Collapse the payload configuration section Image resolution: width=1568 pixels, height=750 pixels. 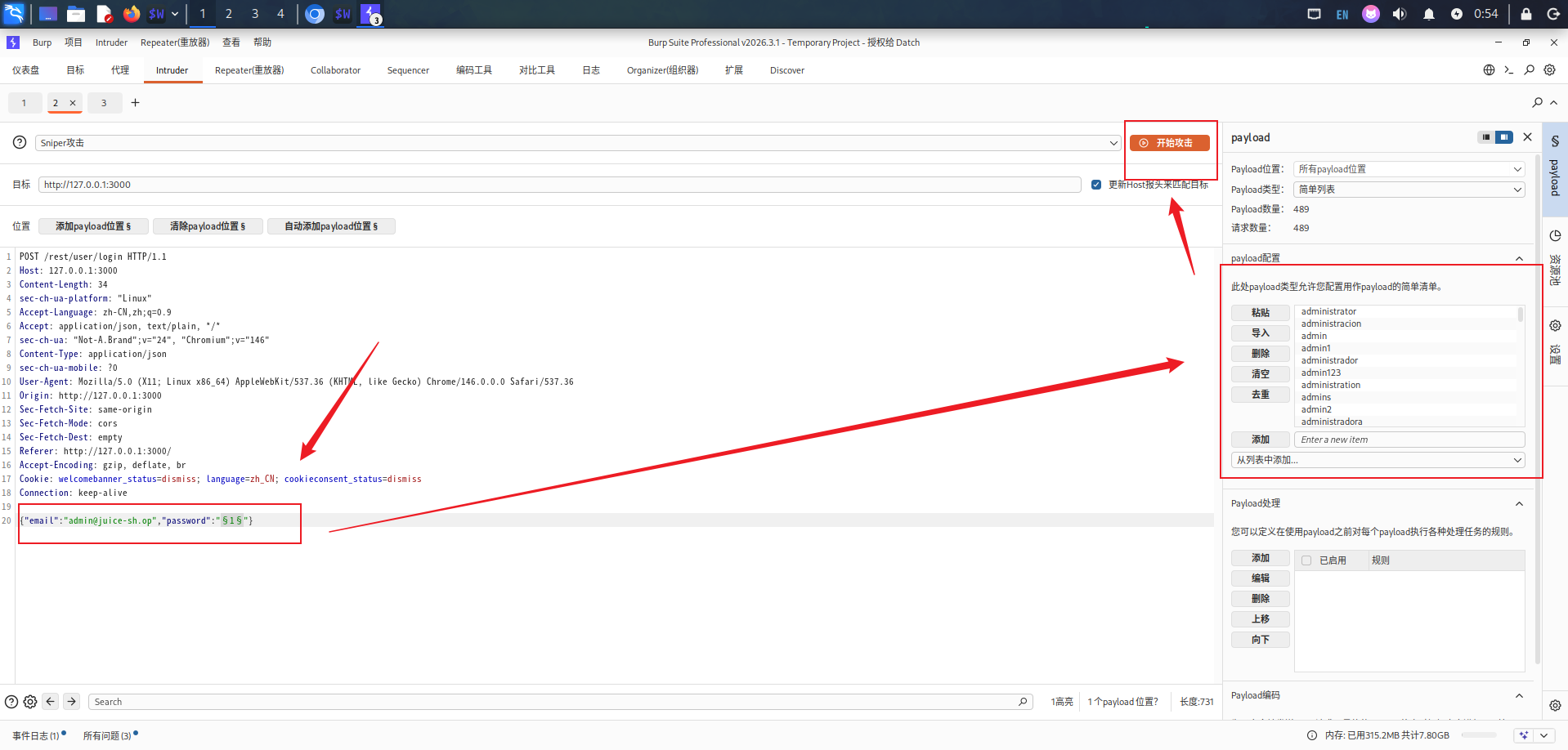pos(1519,258)
